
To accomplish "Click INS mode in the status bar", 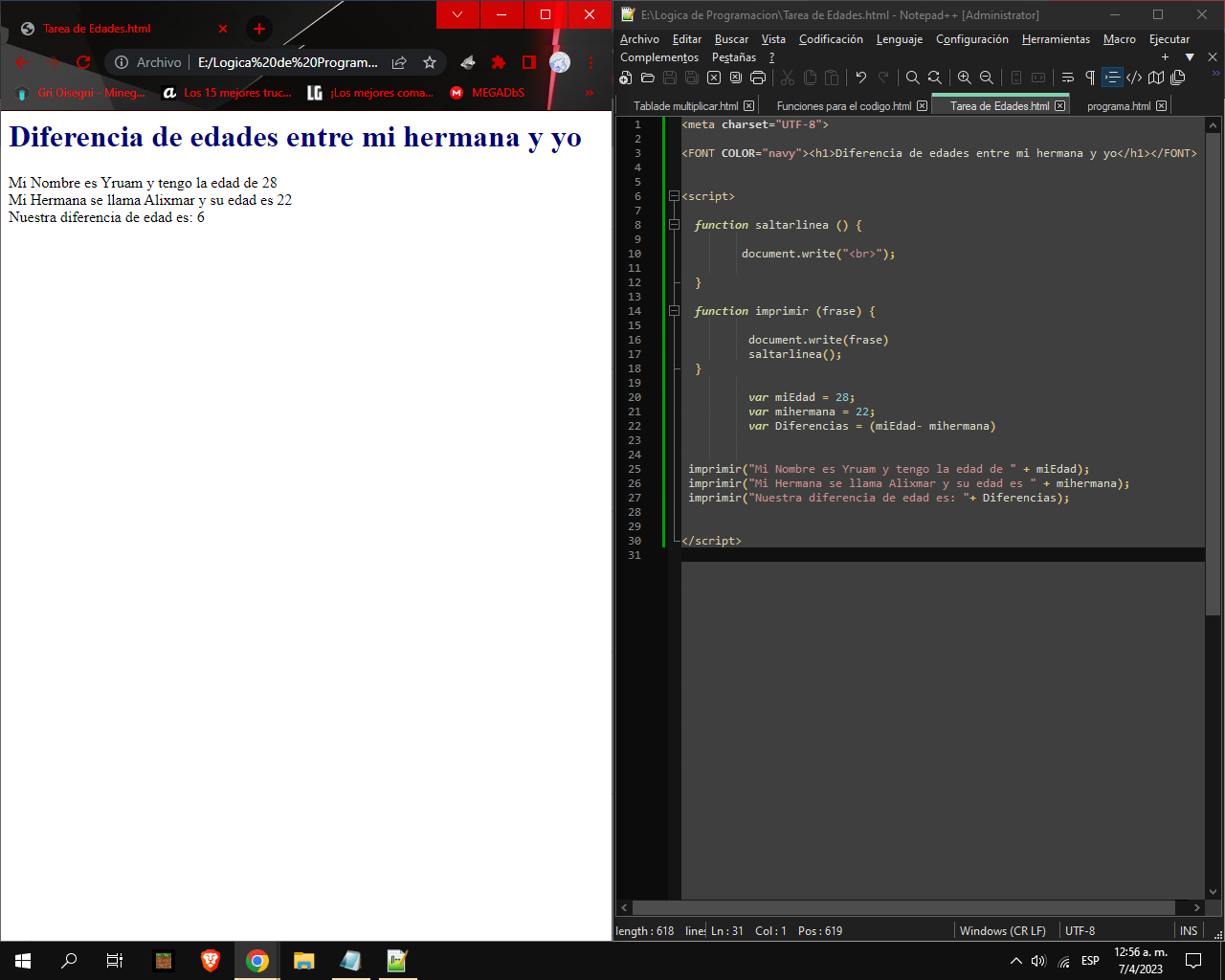I will pyautogui.click(x=1189, y=930).
